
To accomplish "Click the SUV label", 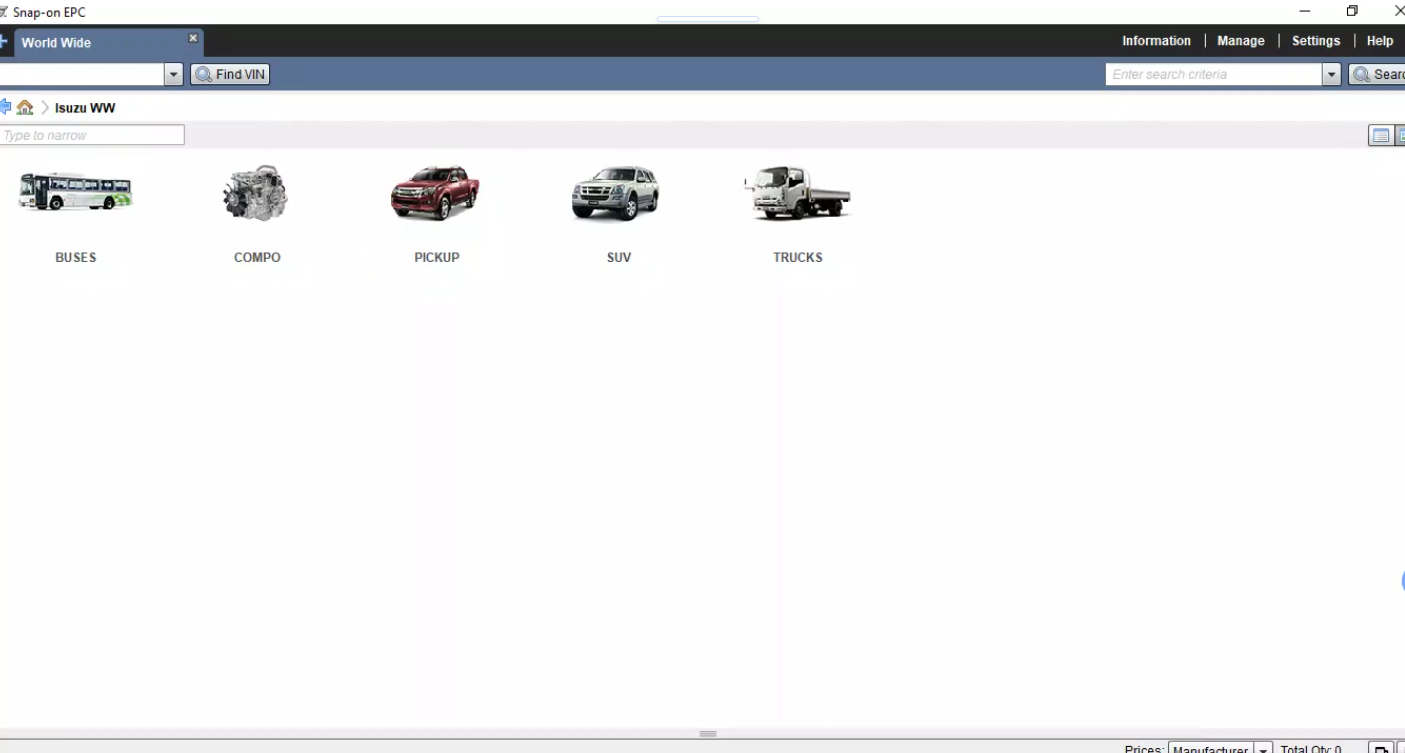I will click(619, 257).
